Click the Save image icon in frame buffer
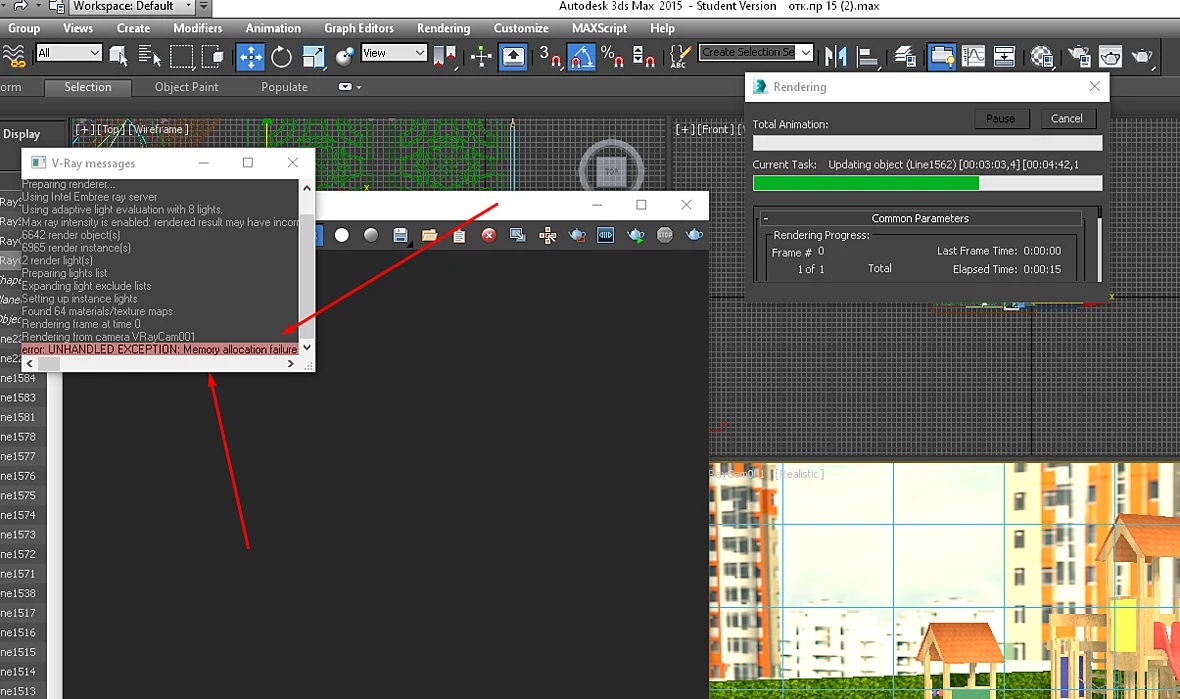Viewport: 1180px width, 699px height. pyautogui.click(x=400, y=236)
